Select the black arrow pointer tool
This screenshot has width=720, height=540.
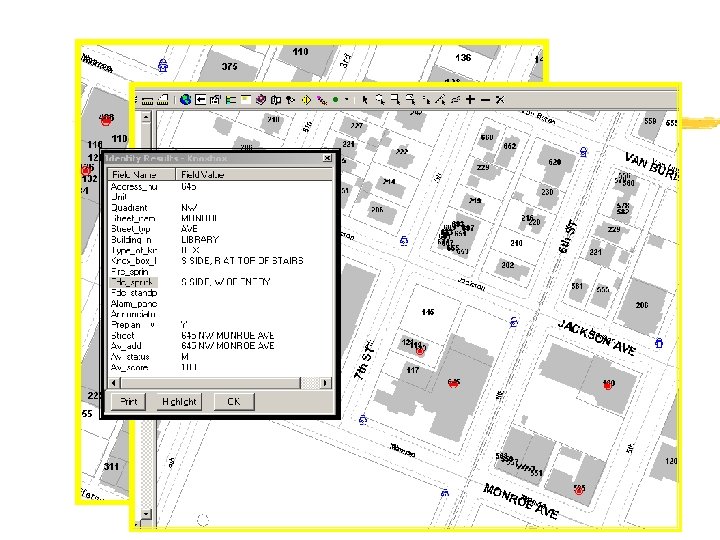365,99
